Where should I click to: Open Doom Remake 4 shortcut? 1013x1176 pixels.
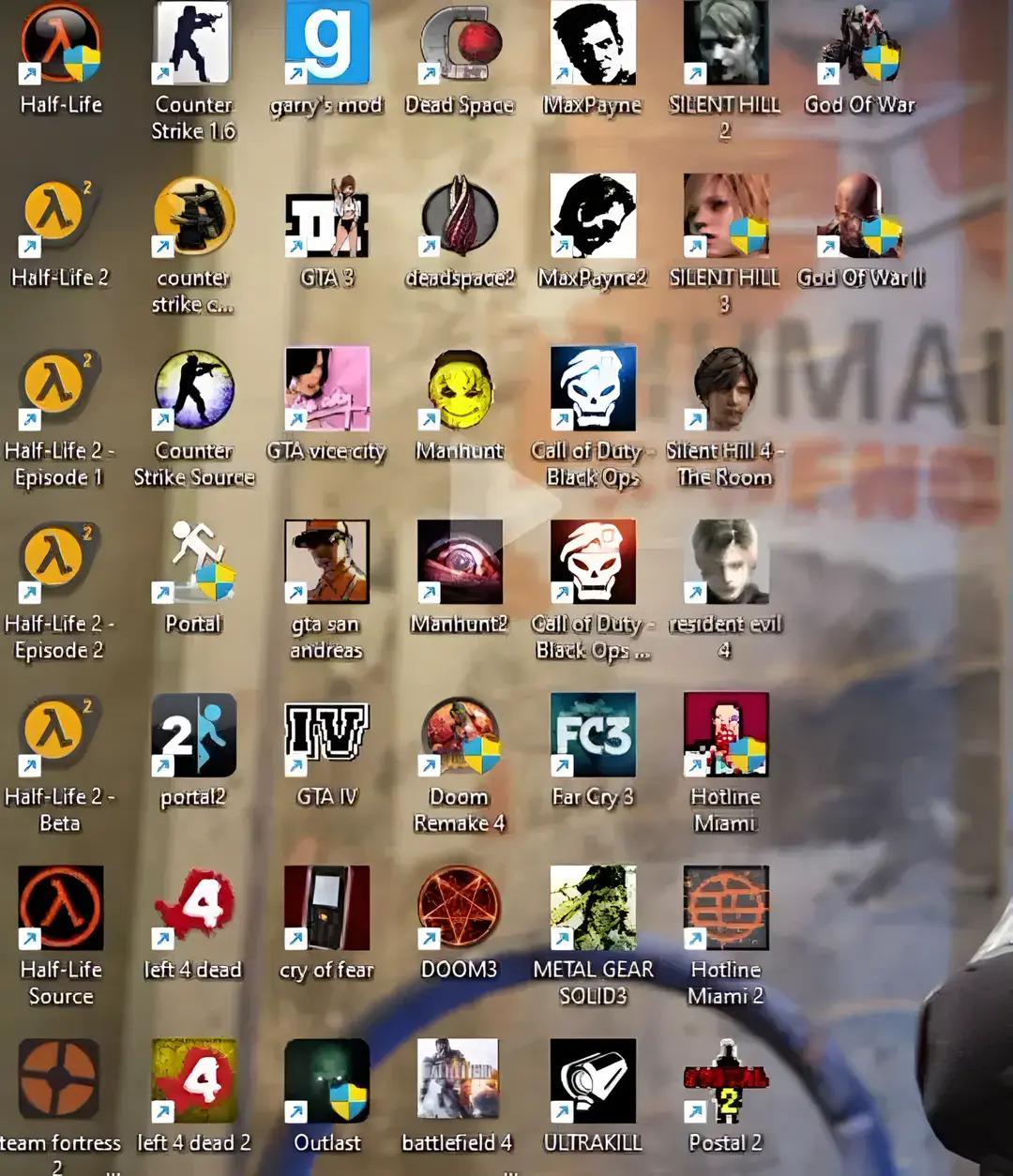coord(461,734)
